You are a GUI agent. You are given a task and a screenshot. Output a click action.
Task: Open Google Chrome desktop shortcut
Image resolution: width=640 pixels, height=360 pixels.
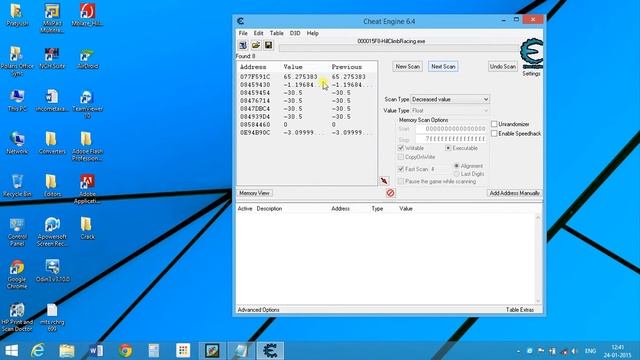(17, 274)
